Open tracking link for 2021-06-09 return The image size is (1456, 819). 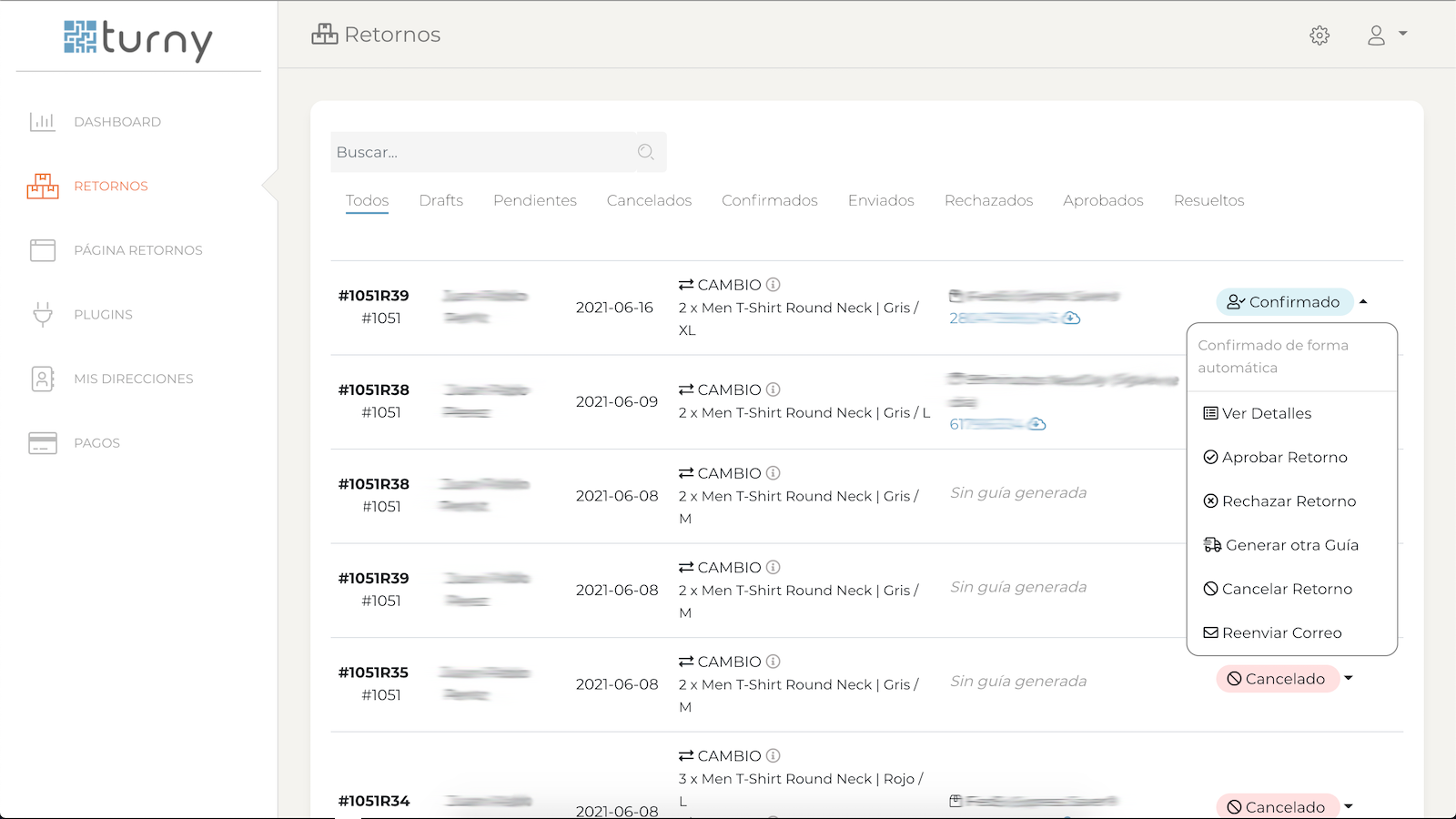[x=986, y=424]
